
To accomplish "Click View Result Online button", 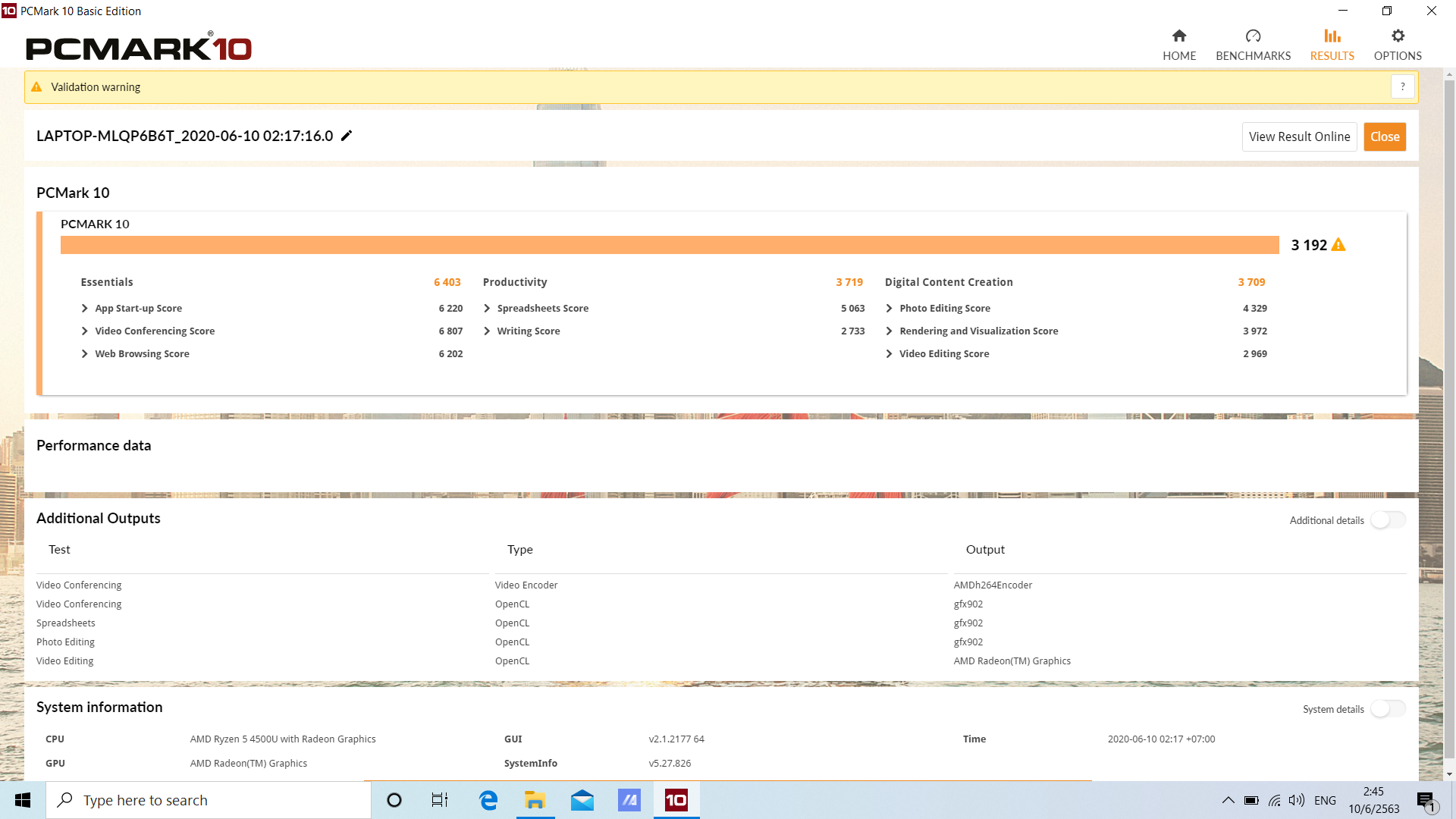I will click(1299, 136).
